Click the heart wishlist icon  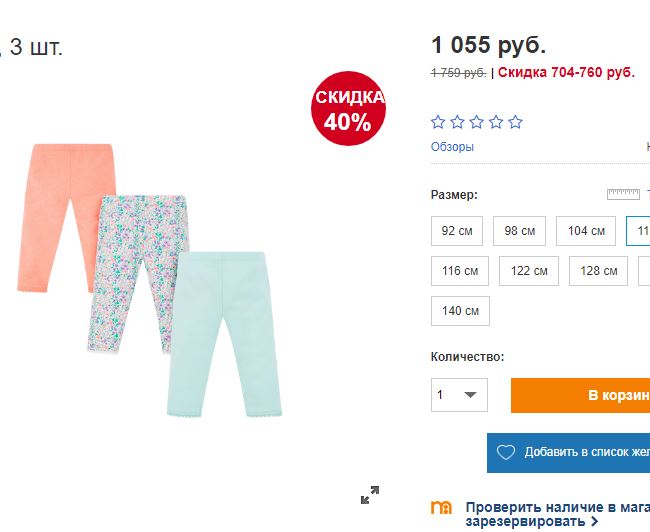(x=506, y=452)
